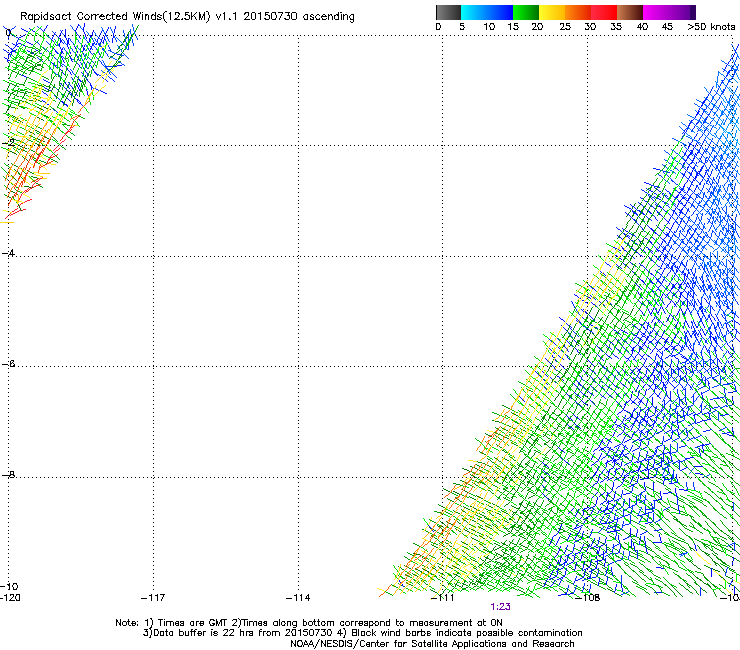Click the '-4' latitude axis label
This screenshot has height=650, width=740.
[x=8, y=253]
